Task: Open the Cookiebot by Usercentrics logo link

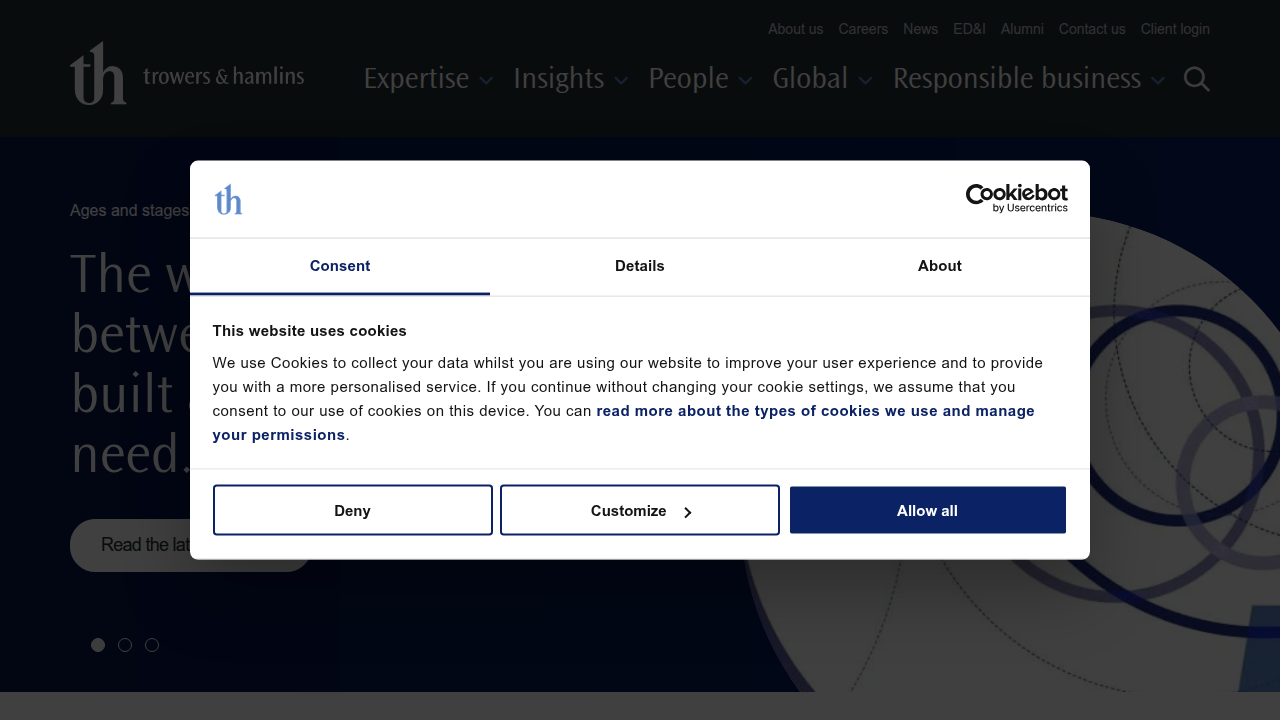Action: 1017,199
